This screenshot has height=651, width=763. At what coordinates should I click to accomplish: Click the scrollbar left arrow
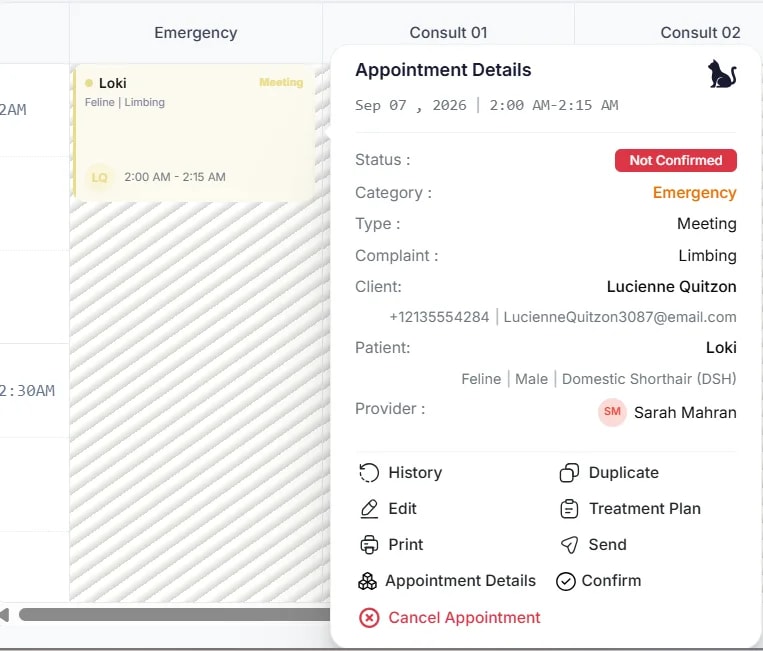click(4, 615)
